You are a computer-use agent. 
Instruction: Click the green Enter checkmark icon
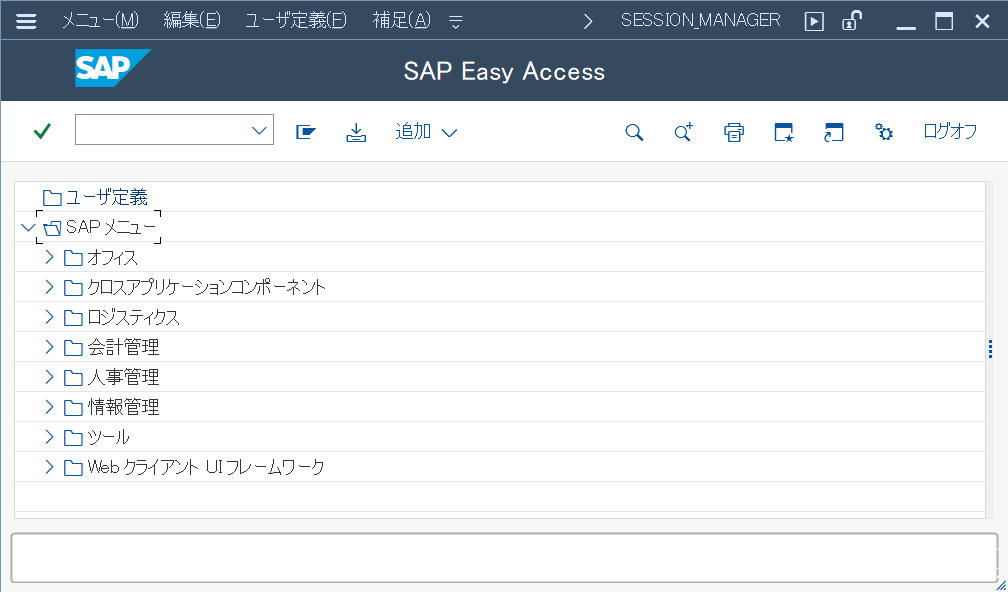pyautogui.click(x=40, y=131)
